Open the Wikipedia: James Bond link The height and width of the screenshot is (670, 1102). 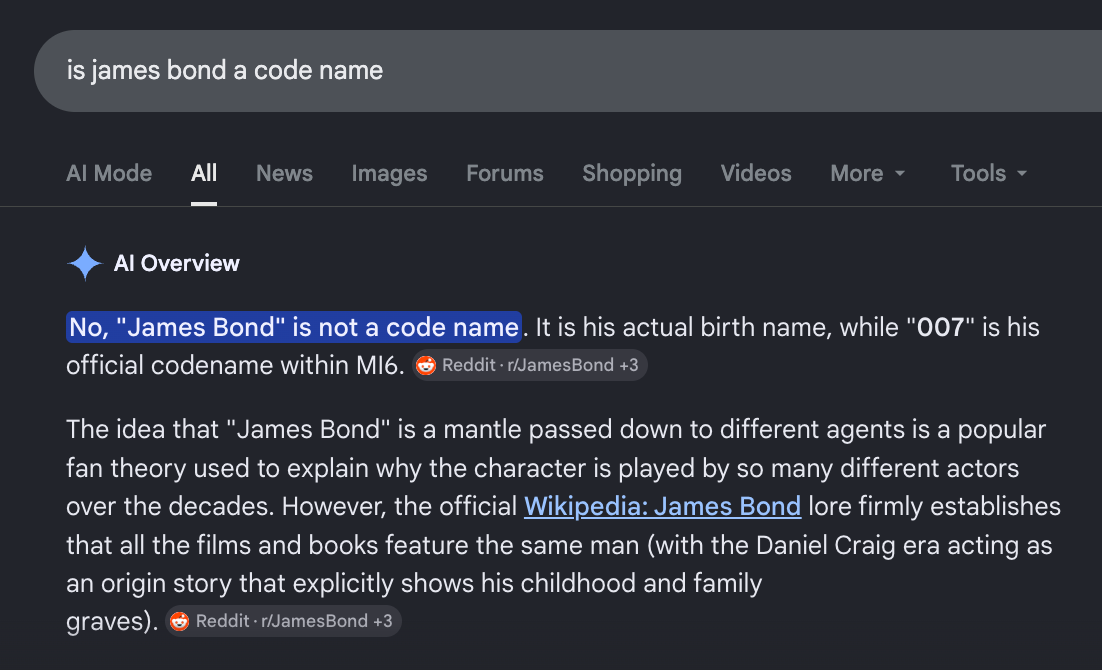click(662, 507)
